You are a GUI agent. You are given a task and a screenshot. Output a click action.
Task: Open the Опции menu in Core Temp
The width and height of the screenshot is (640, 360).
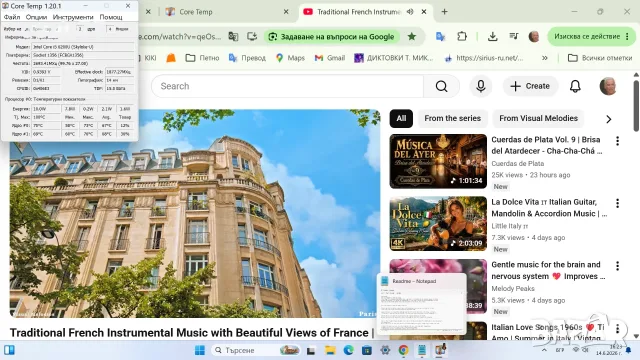click(x=36, y=17)
